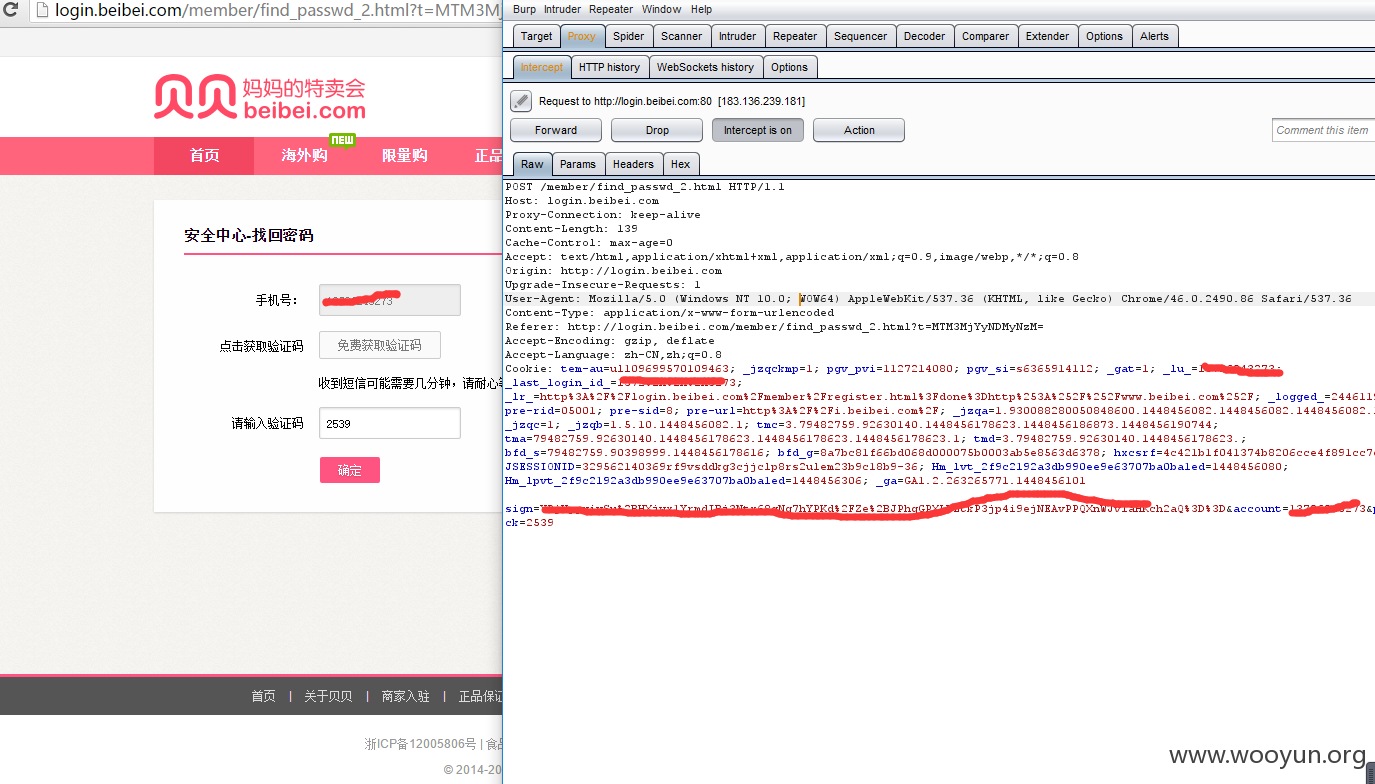The height and width of the screenshot is (784, 1375).
Task: Switch to the Params message view
Action: pyautogui.click(x=578, y=164)
